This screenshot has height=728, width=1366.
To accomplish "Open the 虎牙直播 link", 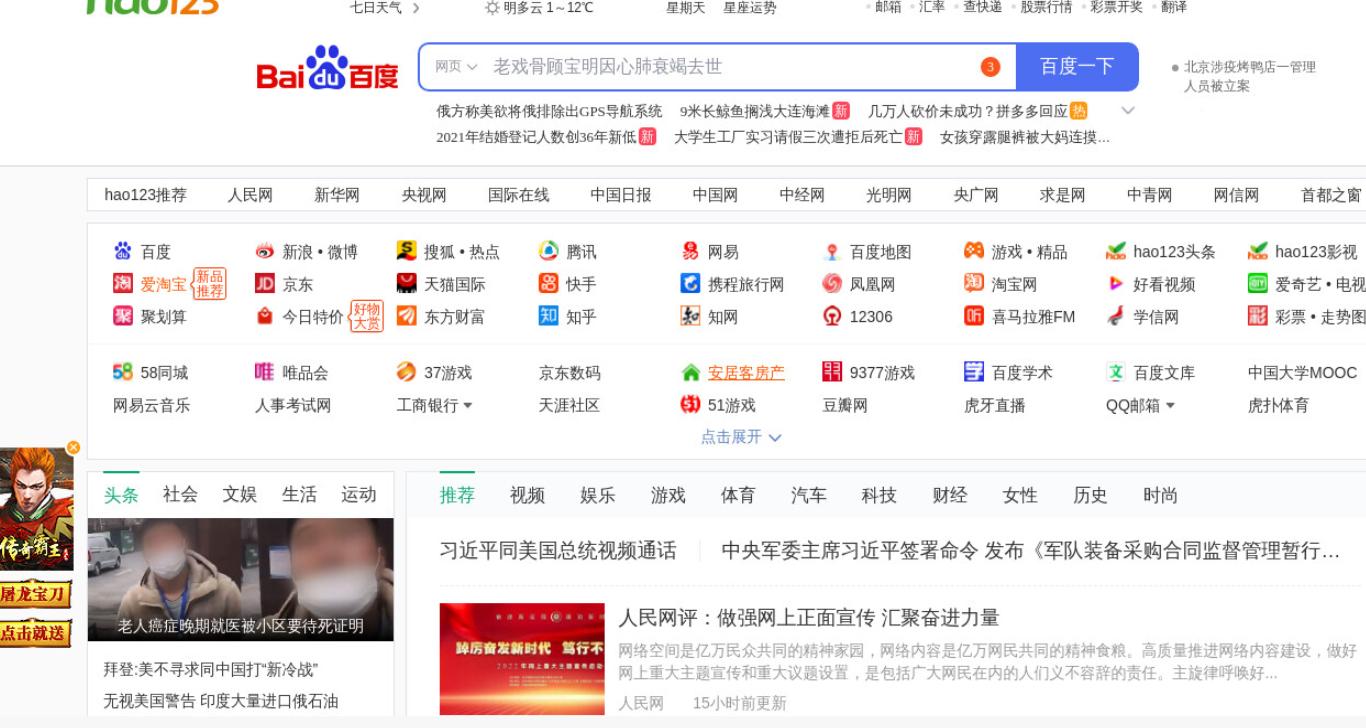I will click(x=995, y=405).
